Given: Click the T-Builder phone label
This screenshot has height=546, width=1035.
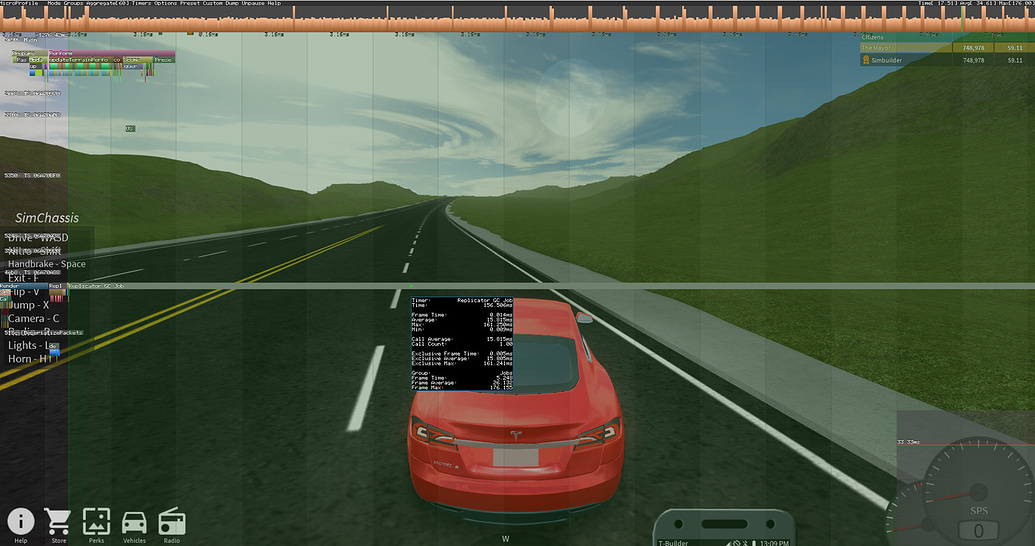Looking at the screenshot, I should point(673,543).
